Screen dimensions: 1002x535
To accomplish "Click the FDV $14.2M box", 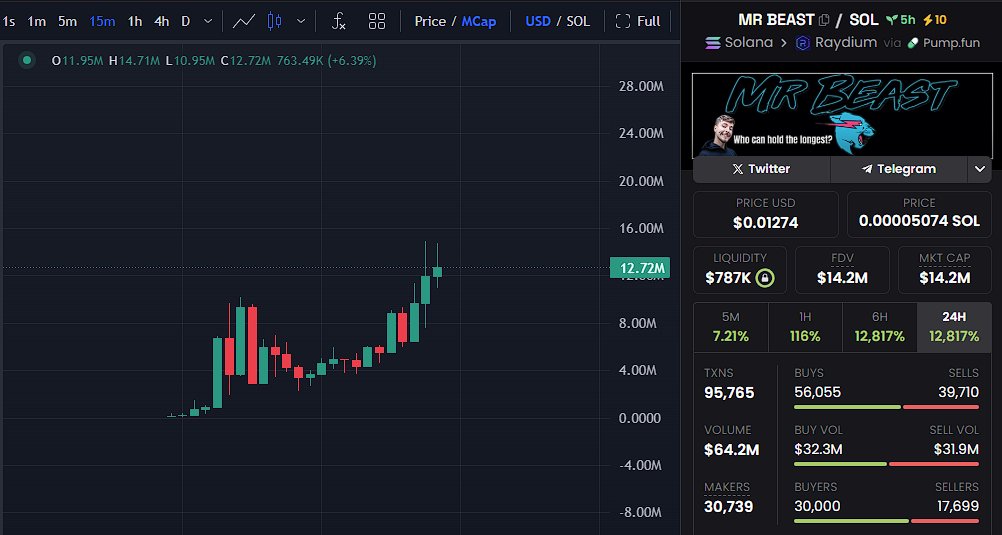I will pyautogui.click(x=842, y=269).
